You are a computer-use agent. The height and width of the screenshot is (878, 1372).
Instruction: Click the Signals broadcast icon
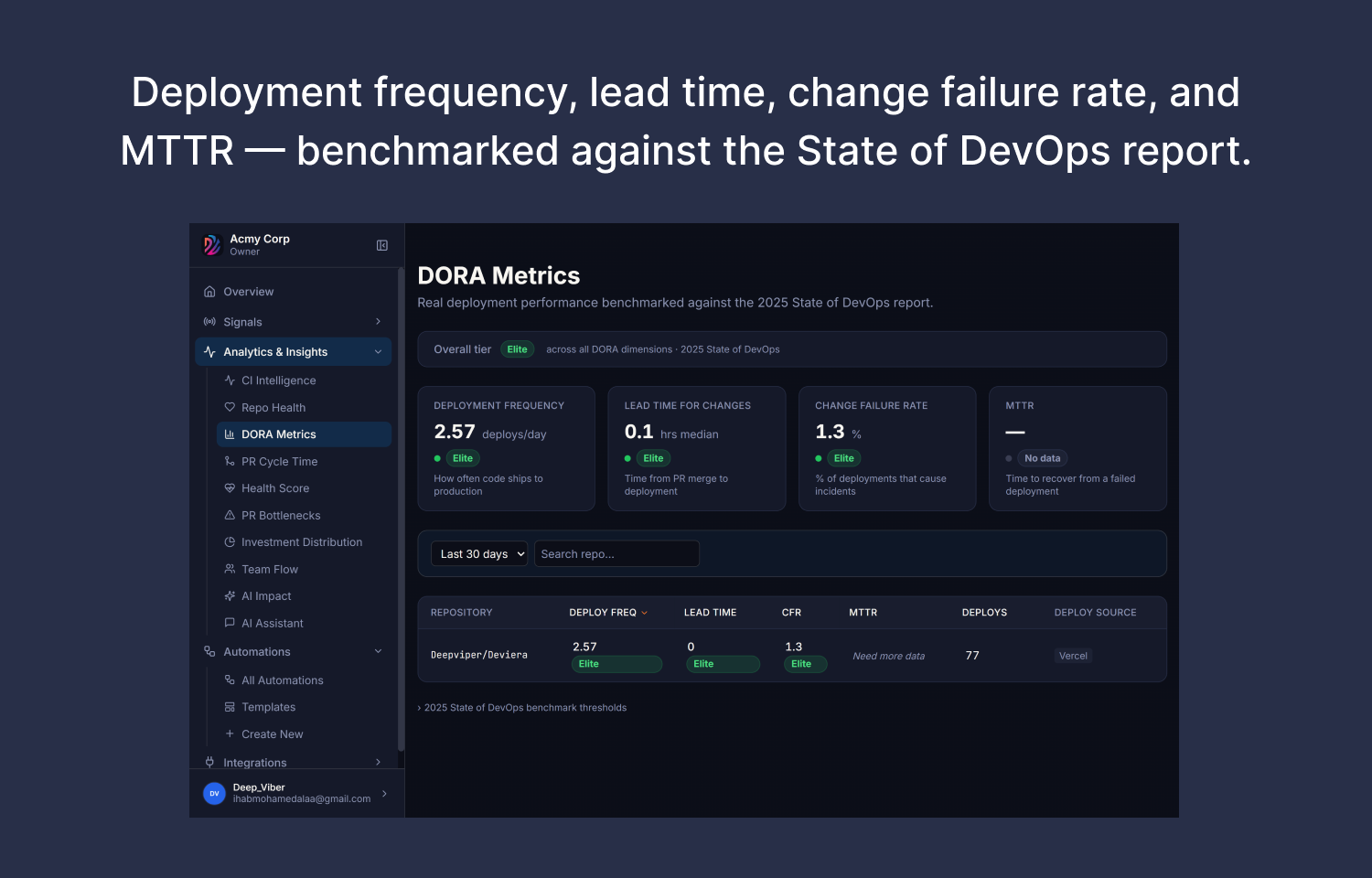[209, 322]
